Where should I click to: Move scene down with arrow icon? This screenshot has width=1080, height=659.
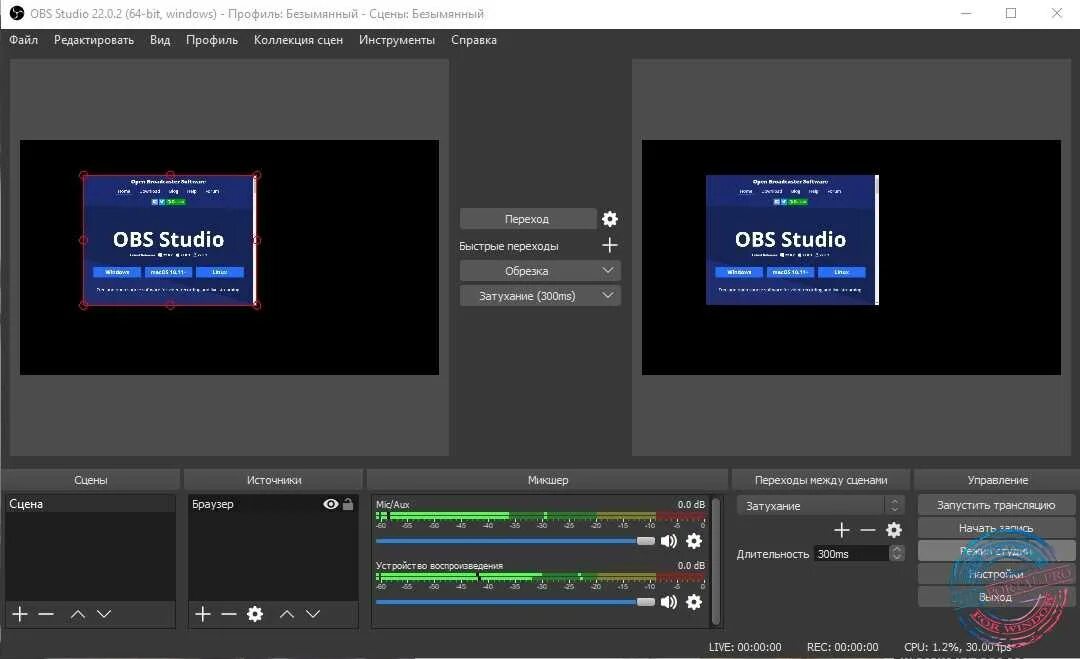point(104,614)
